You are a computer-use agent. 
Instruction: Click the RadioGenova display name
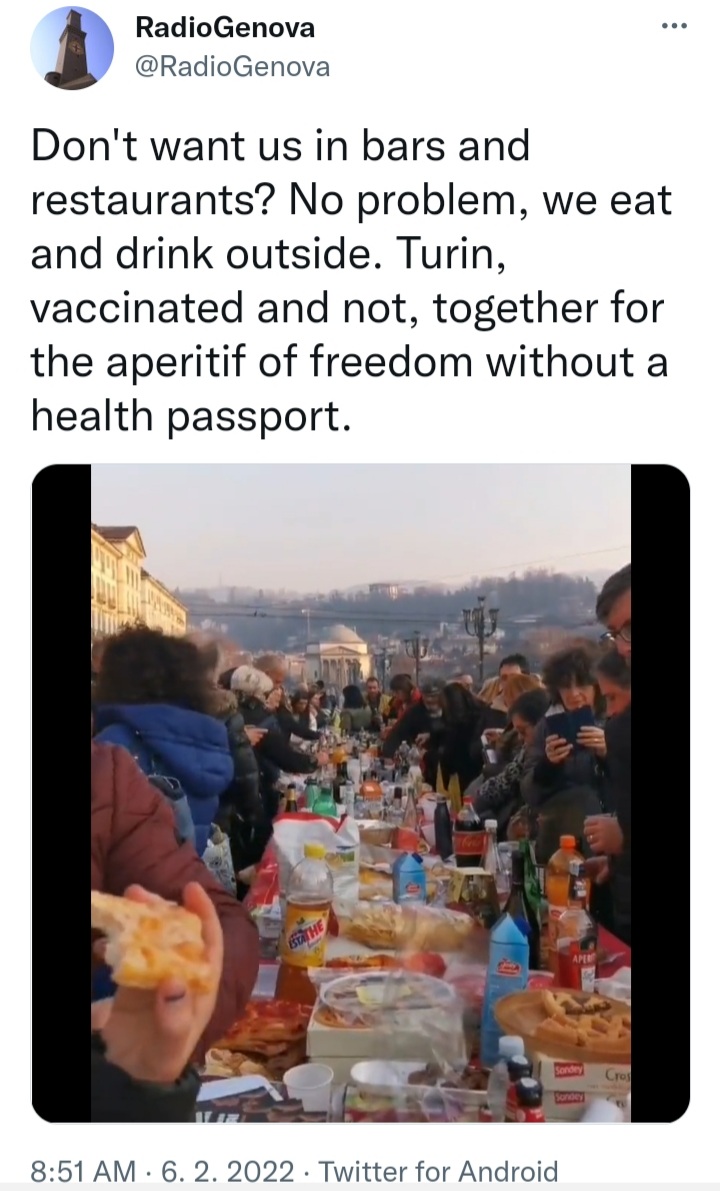pos(225,28)
